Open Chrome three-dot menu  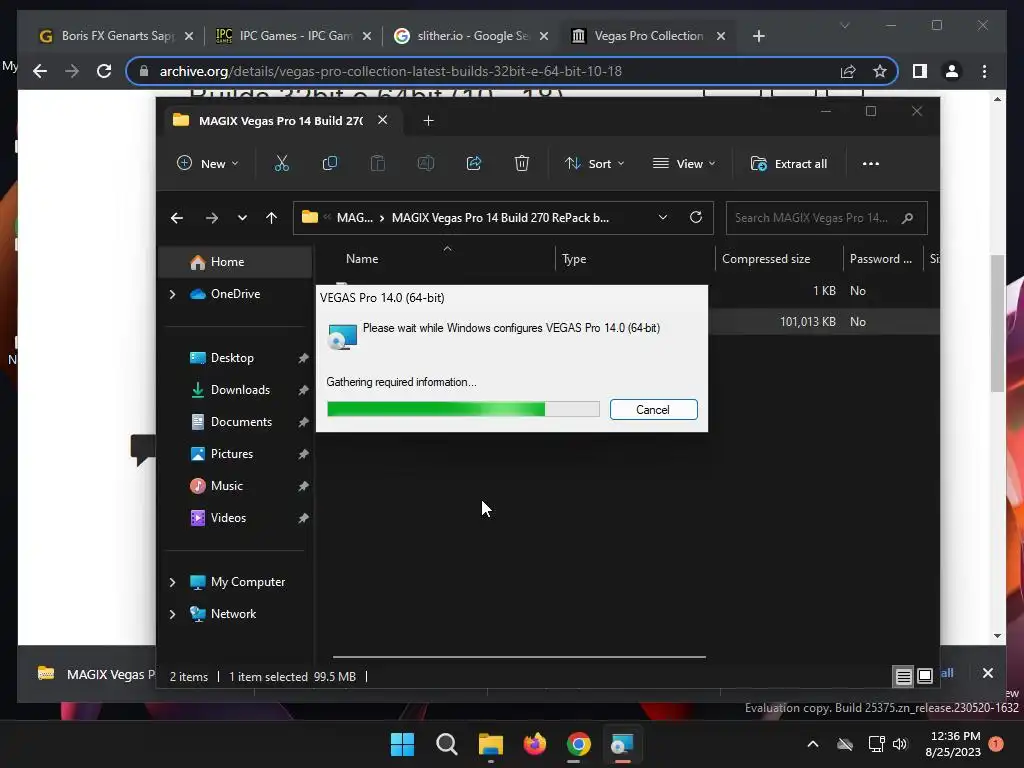tap(984, 71)
